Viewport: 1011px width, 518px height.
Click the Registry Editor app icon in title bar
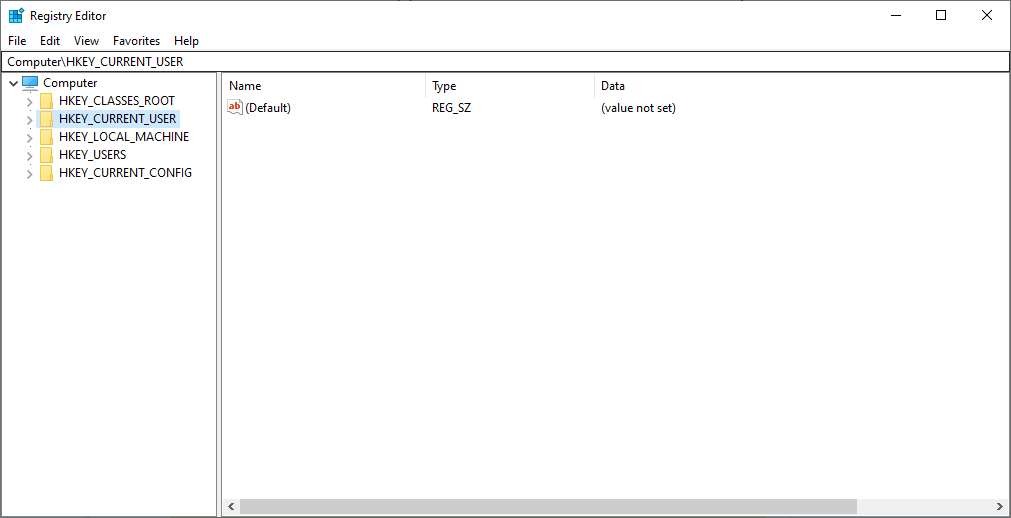(16, 15)
